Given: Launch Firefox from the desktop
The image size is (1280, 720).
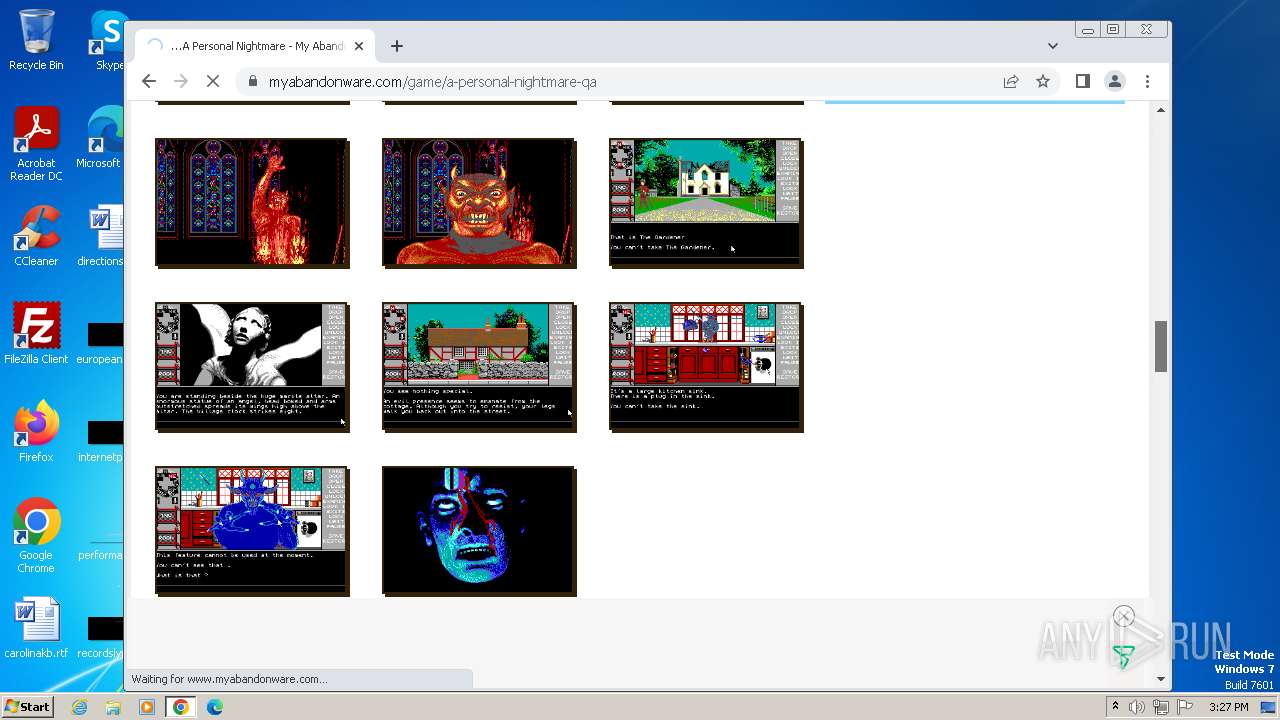Looking at the screenshot, I should (x=36, y=432).
